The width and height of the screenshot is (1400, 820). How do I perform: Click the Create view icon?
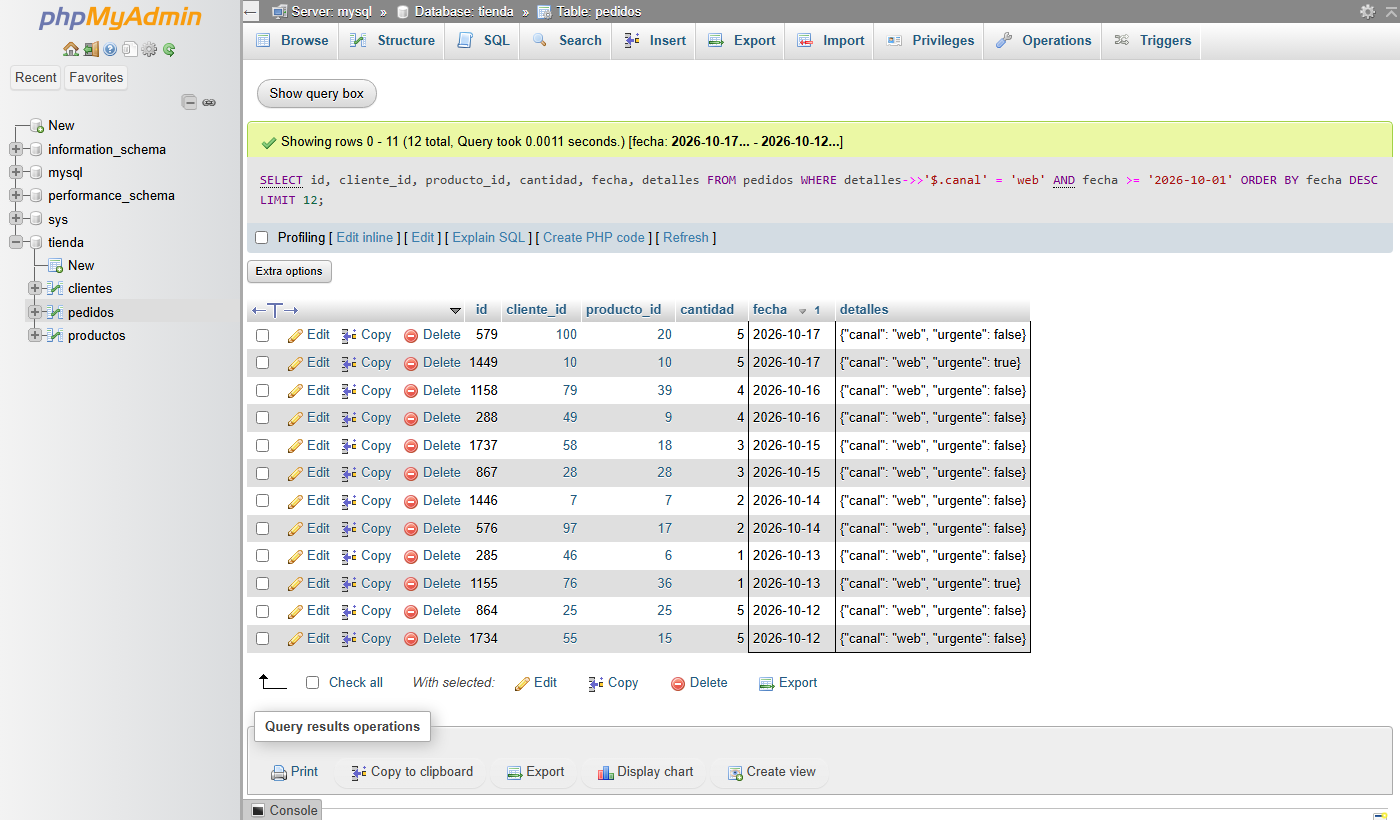coord(735,773)
